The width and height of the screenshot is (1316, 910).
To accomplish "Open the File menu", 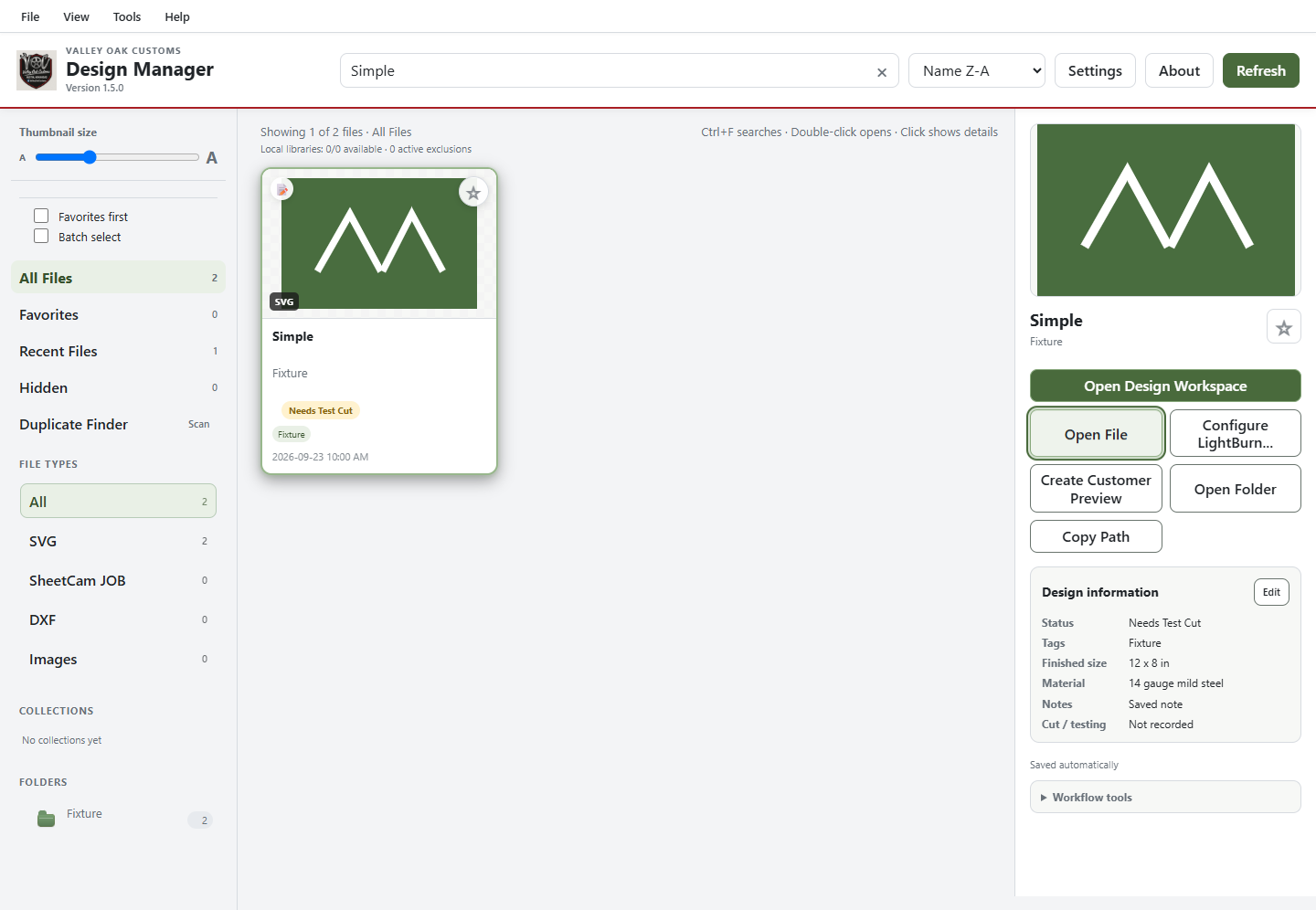I will tap(30, 16).
